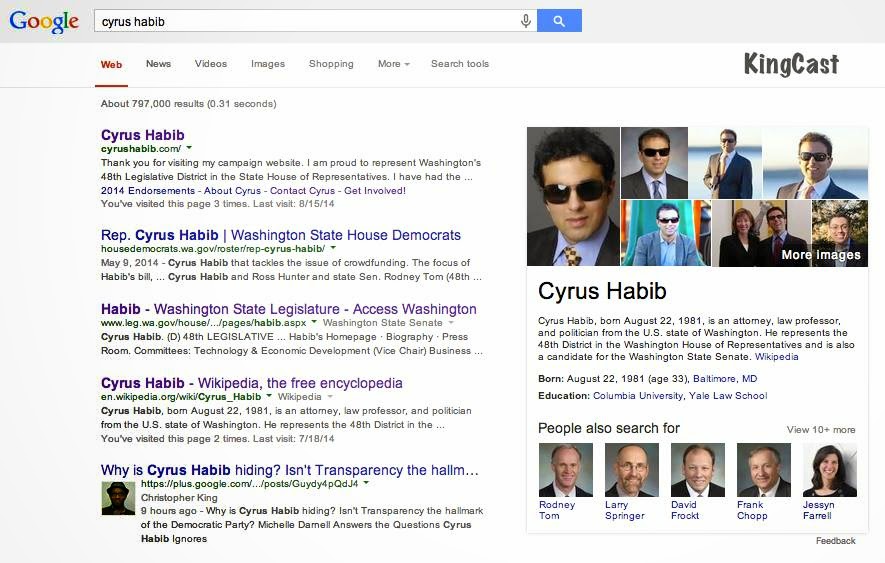Expand arrow next to cyrushabib.com URL
The height and width of the screenshot is (563, 885).
189,148
